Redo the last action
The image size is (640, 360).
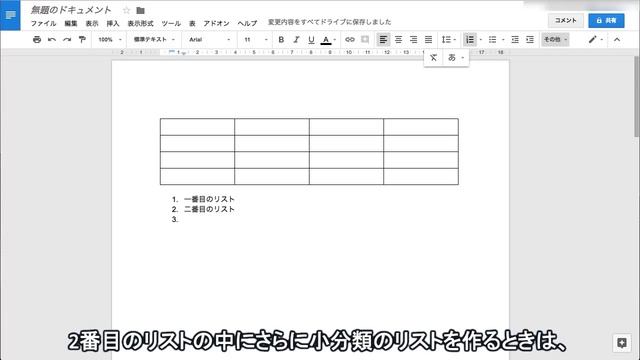coord(67,40)
